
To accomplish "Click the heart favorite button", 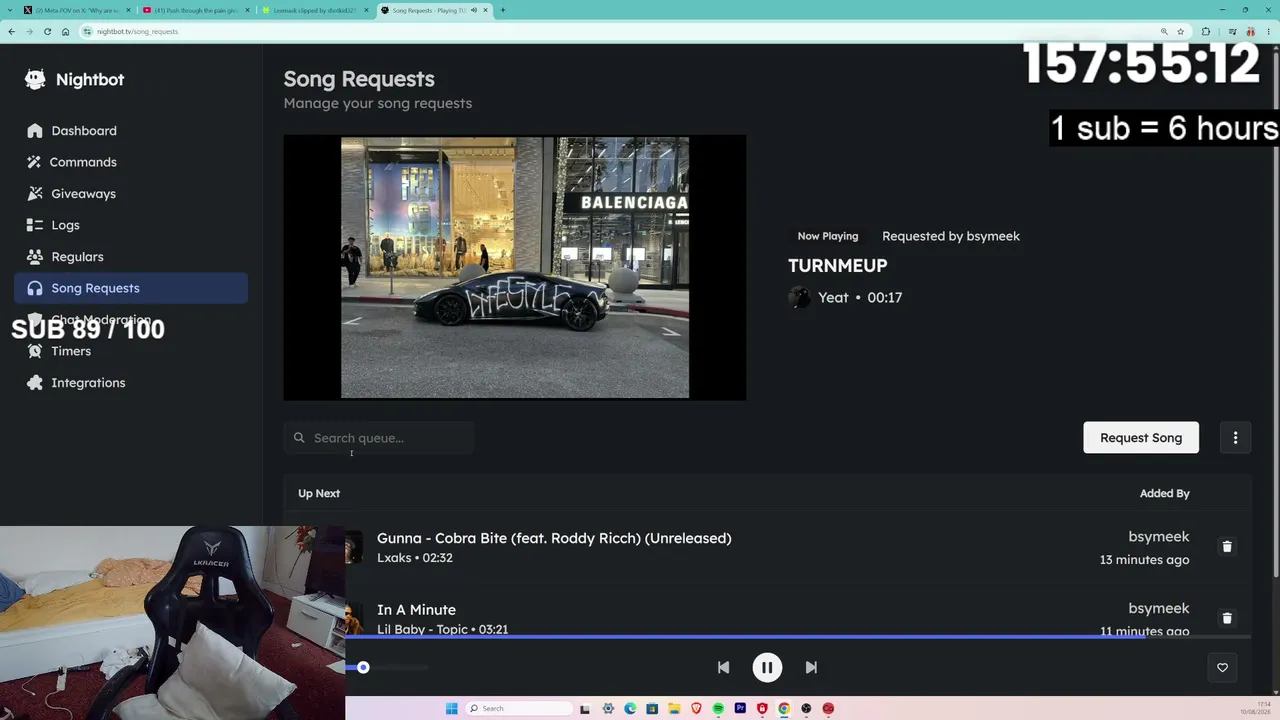I will click(1222, 667).
